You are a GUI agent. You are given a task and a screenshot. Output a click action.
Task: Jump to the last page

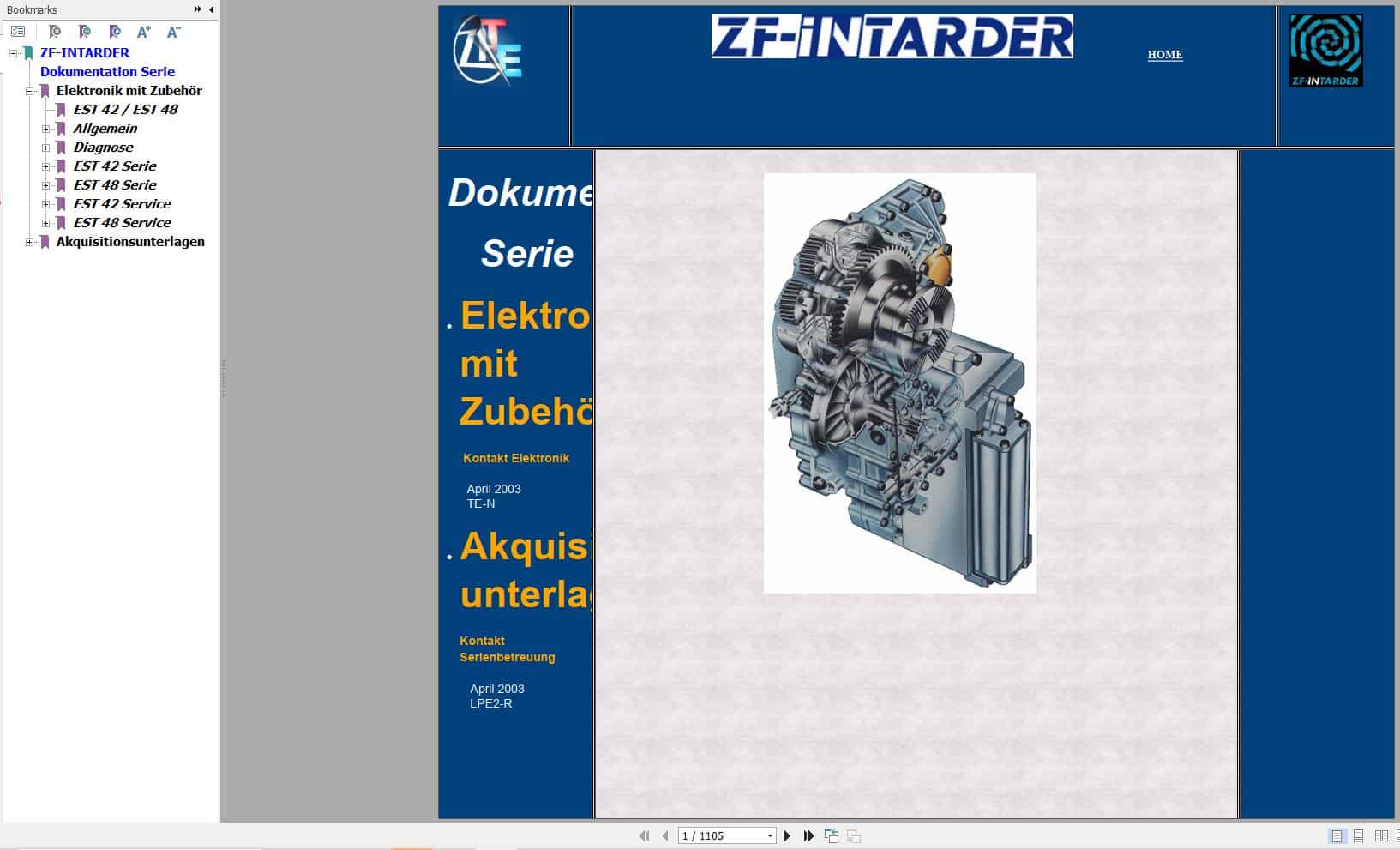(808, 835)
